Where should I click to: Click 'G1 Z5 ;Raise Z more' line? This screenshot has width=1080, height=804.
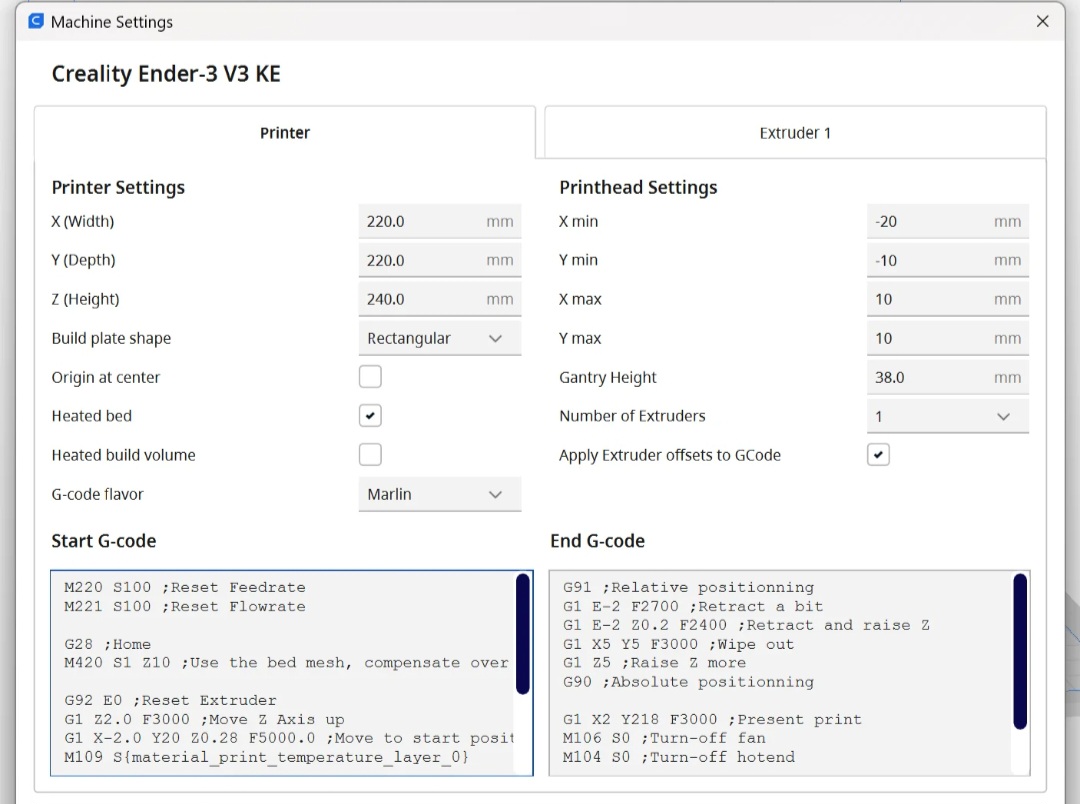pyautogui.click(x=654, y=663)
